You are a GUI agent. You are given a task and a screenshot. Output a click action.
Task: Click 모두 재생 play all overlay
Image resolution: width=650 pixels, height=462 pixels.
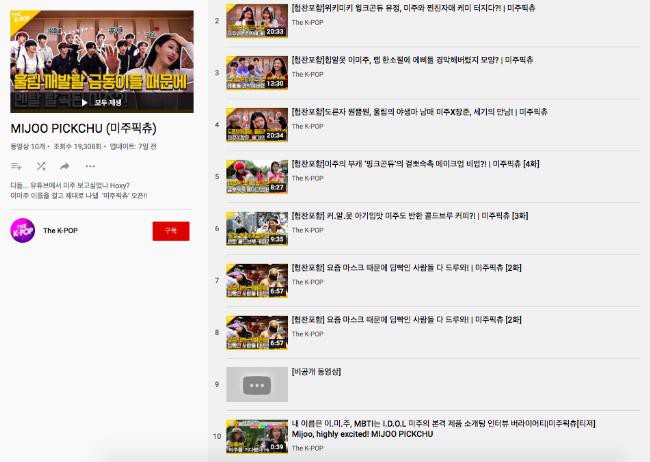tap(102, 102)
